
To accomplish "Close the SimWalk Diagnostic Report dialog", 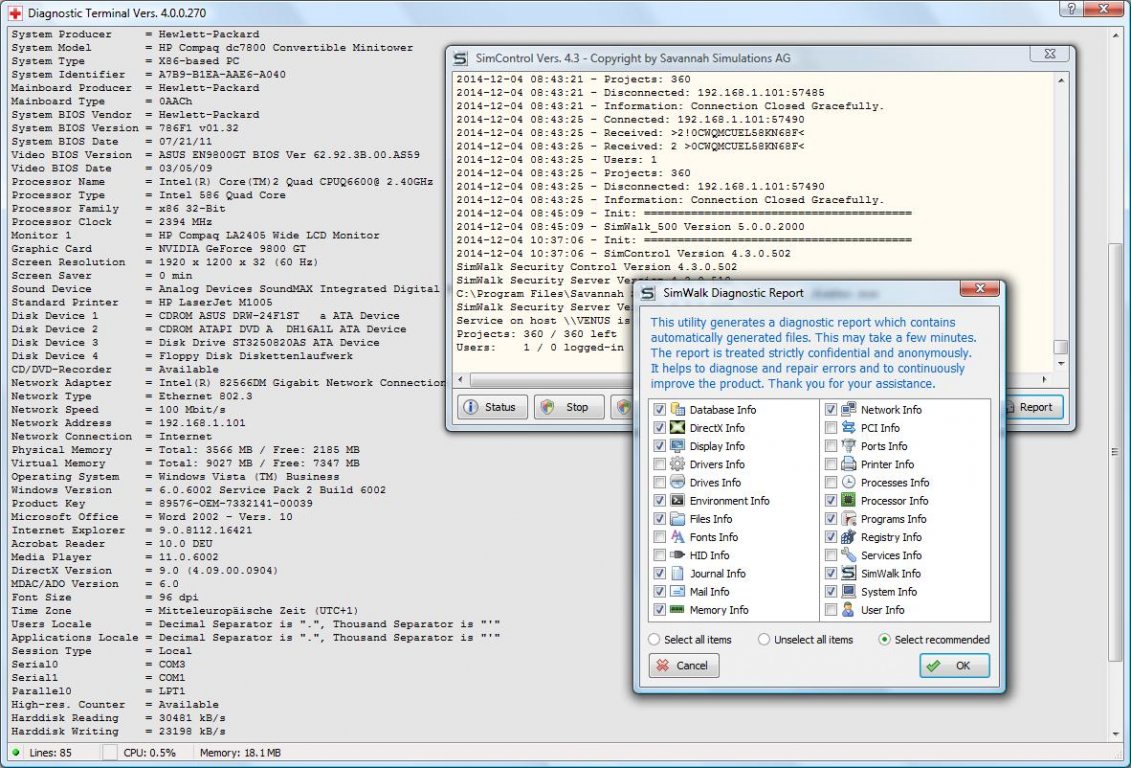I will tap(980, 288).
